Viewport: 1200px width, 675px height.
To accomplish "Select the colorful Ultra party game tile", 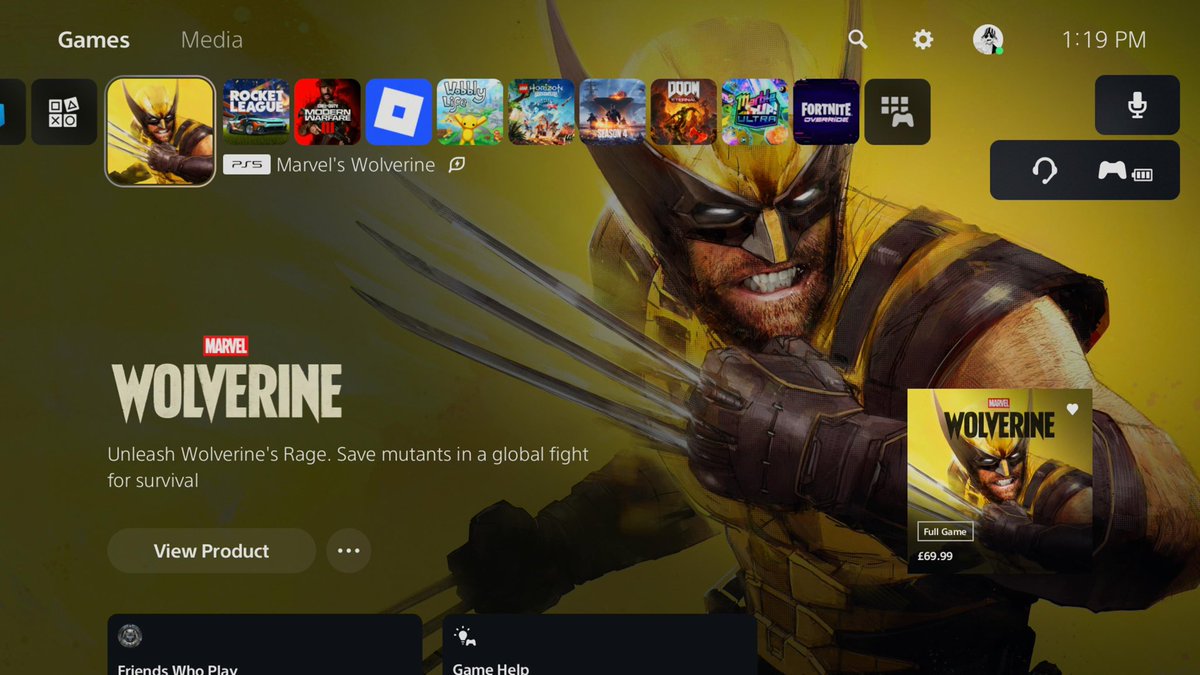I will point(755,112).
